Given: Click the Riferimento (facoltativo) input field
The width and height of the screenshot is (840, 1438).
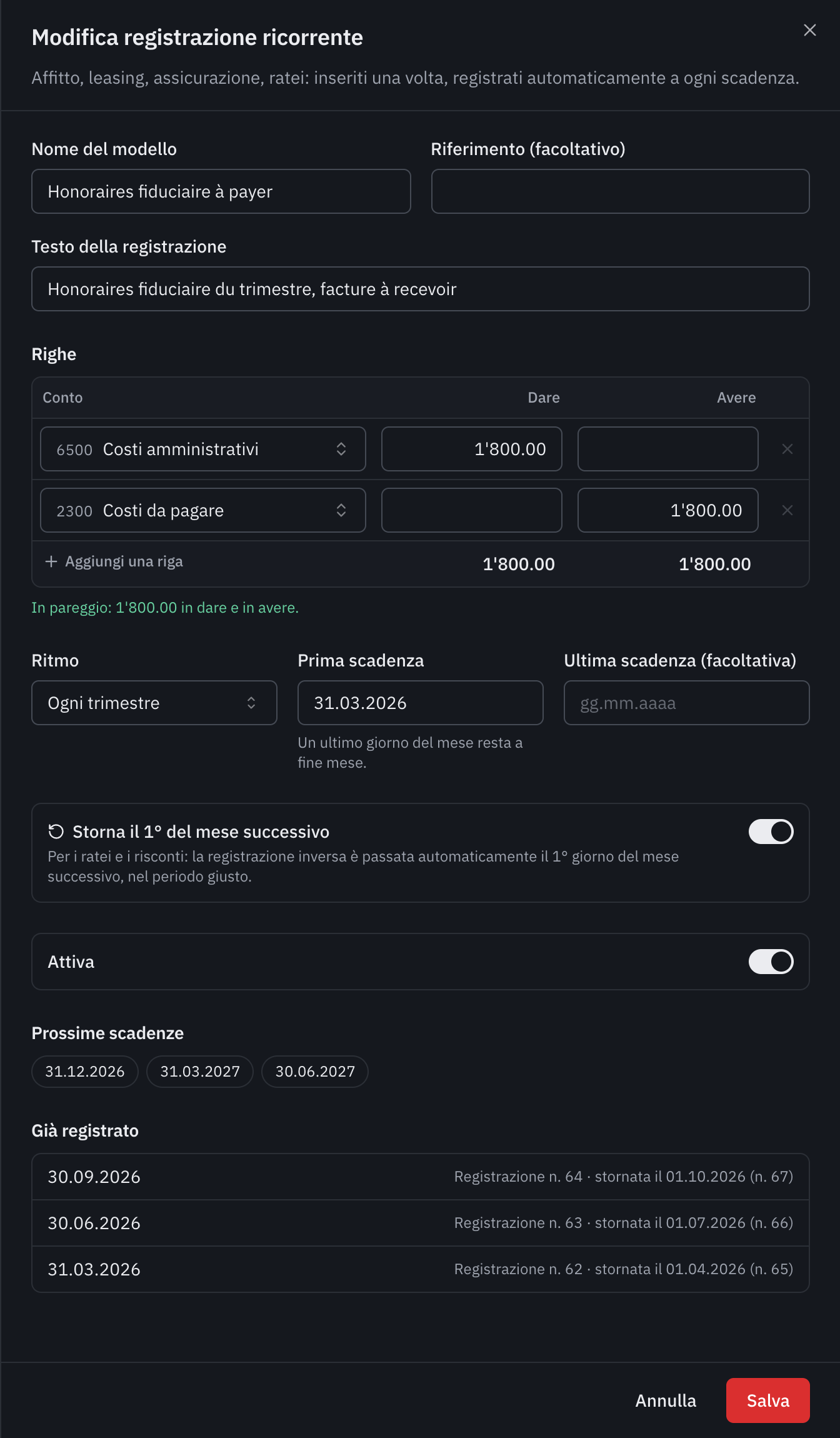Looking at the screenshot, I should 620,191.
